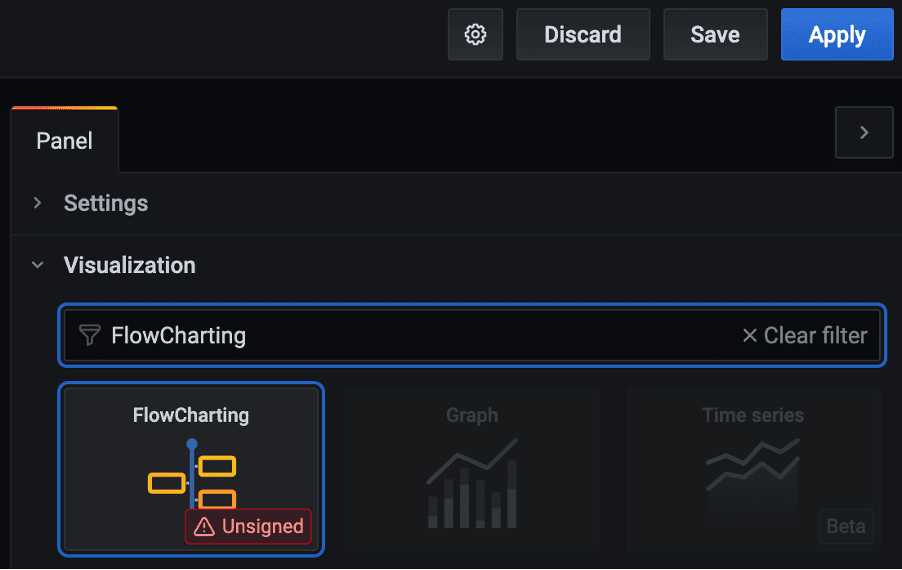This screenshot has height=570, width=902.
Task: Open dashboard settings via gear icon
Action: [476, 35]
